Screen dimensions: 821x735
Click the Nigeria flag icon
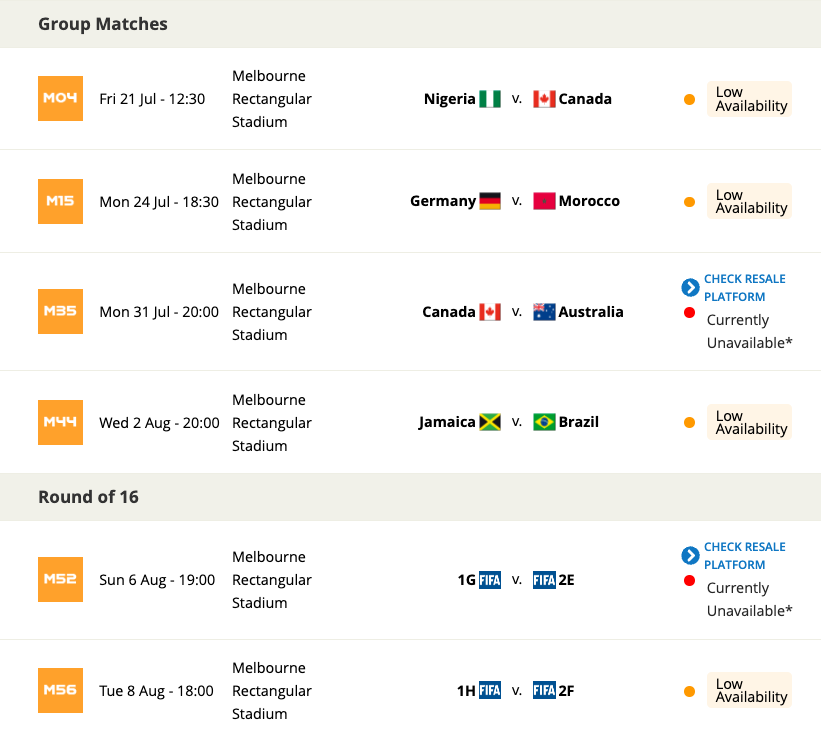pos(490,99)
